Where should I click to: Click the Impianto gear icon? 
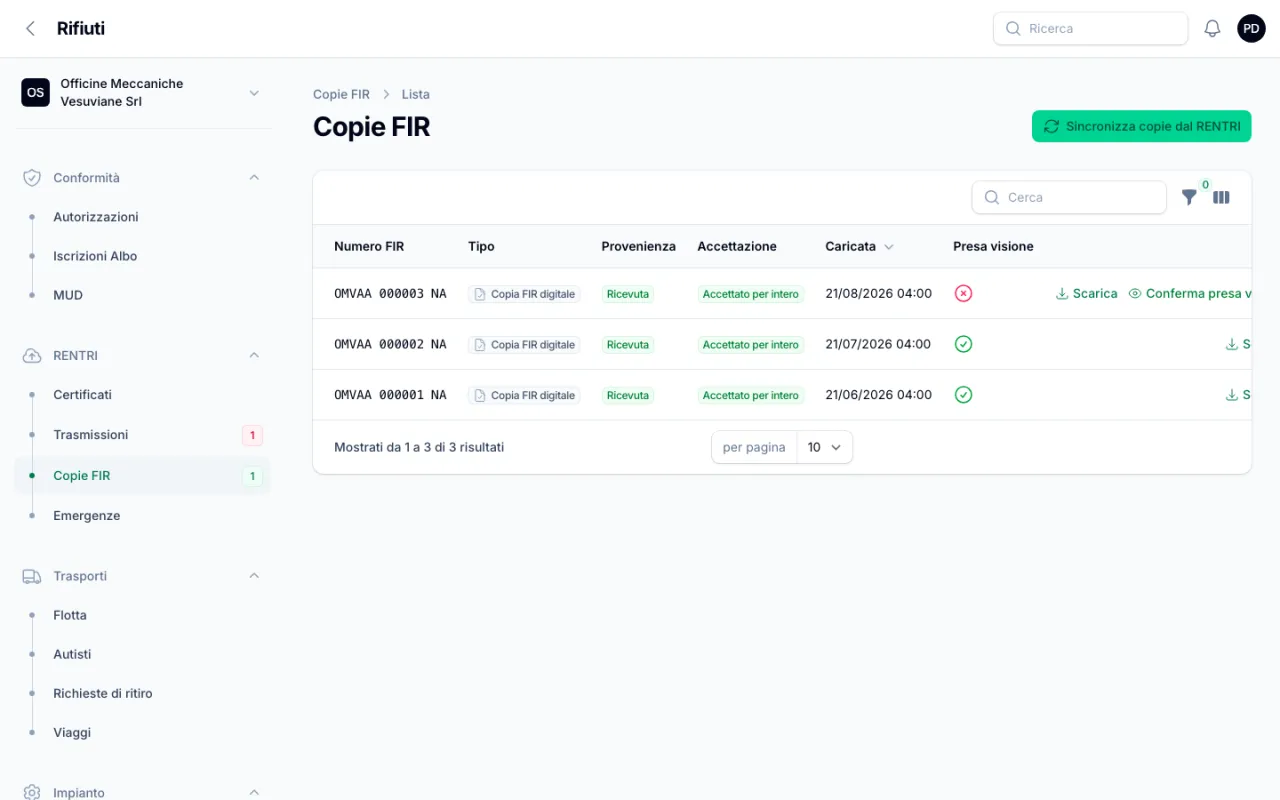[x=32, y=792]
